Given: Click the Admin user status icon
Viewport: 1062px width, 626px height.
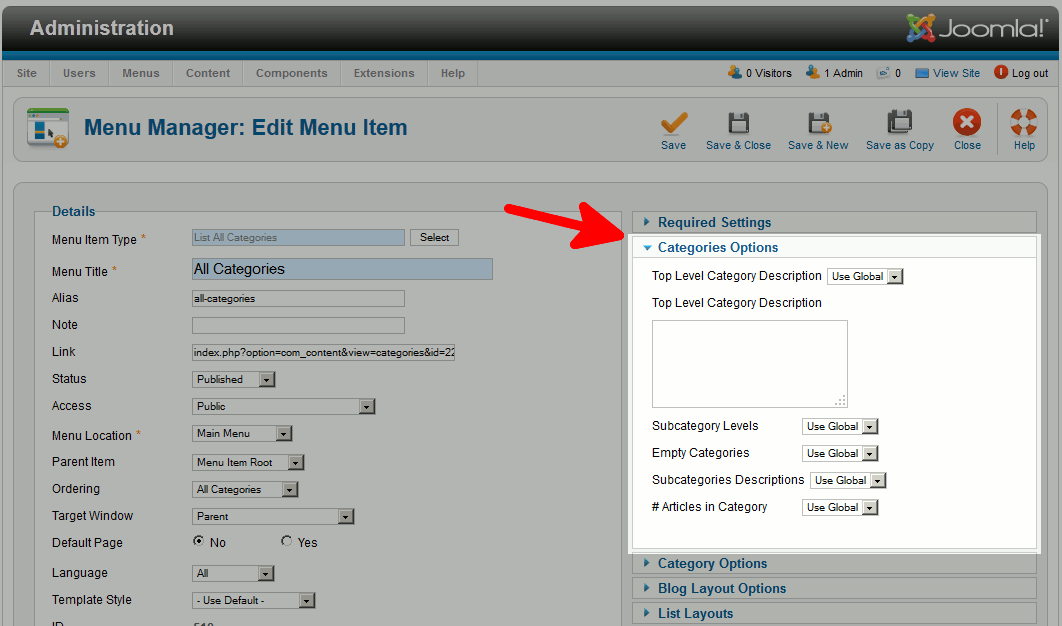Looking at the screenshot, I should 812,72.
